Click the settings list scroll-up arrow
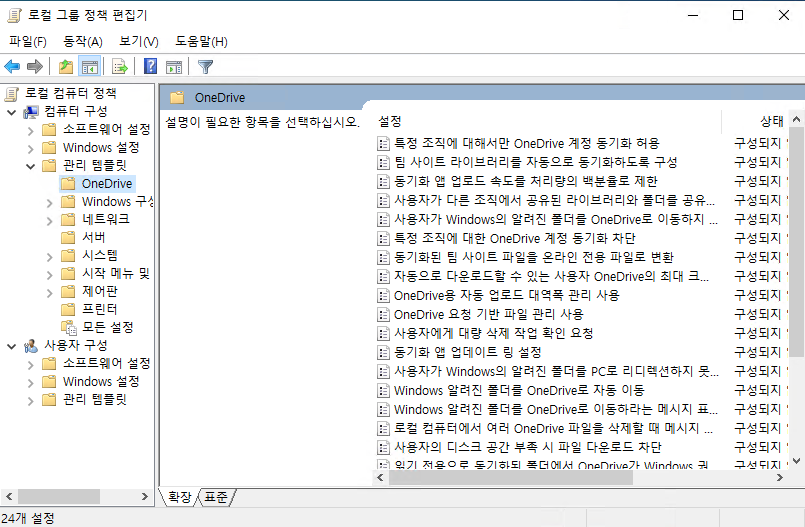Screen dimensions: 805x527 [x=796, y=120]
